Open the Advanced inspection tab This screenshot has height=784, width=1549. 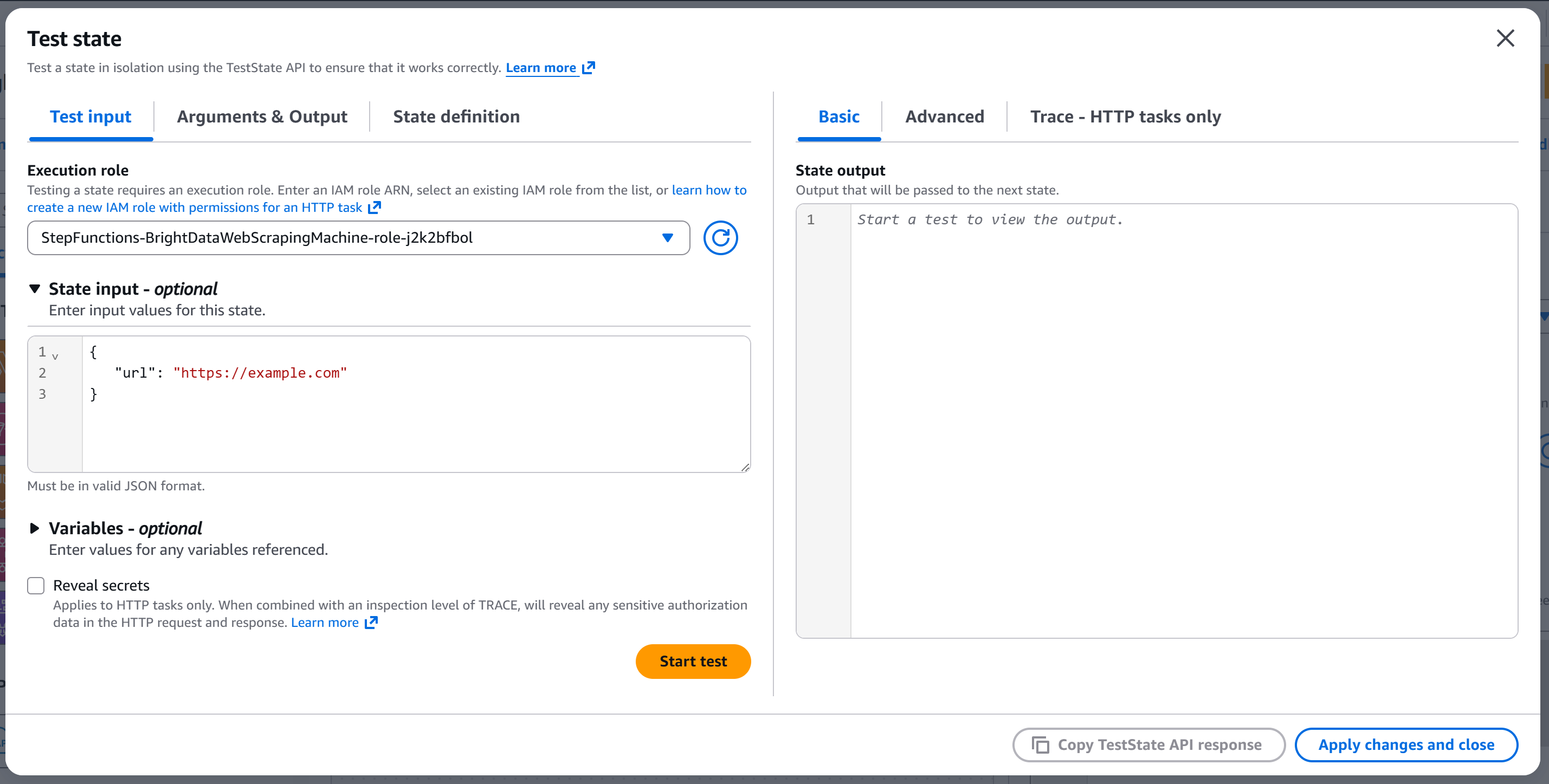(944, 116)
